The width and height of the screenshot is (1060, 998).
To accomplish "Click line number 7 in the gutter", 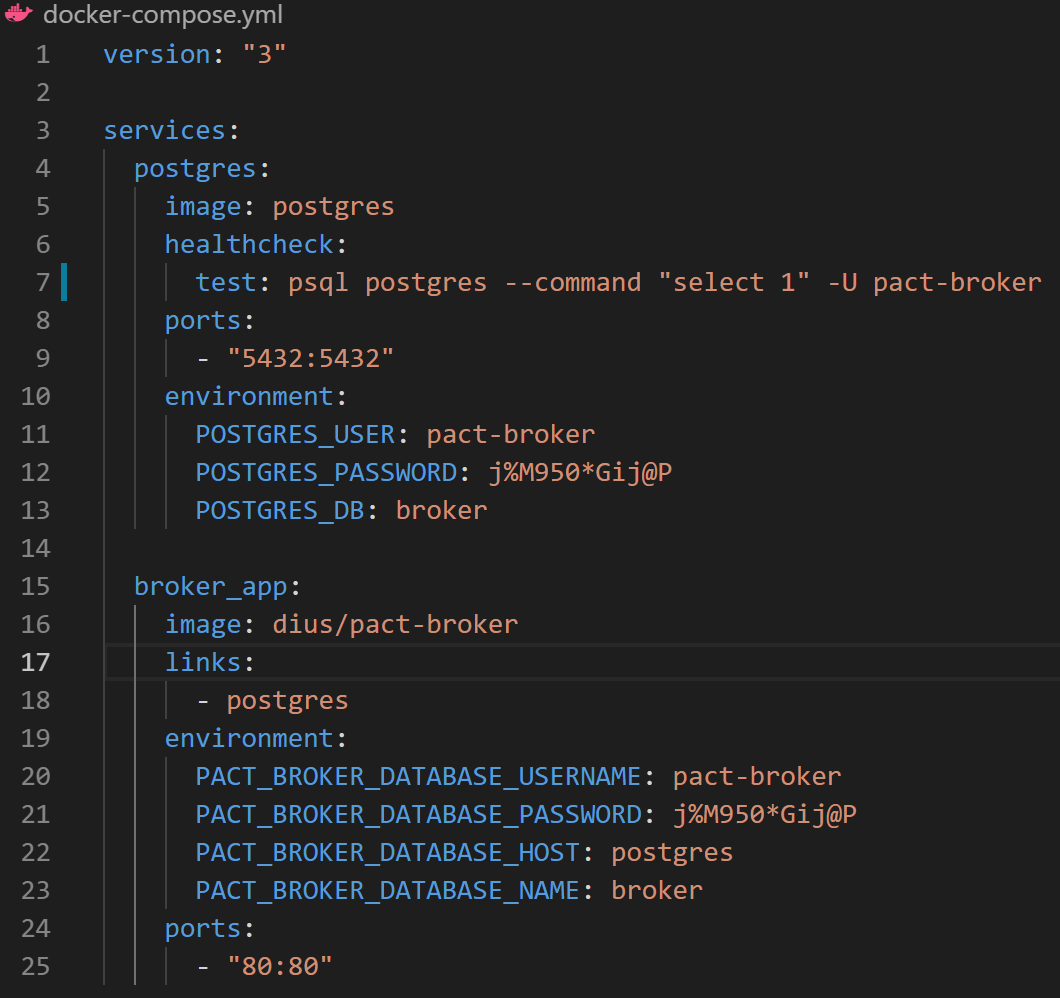I will pos(43,282).
